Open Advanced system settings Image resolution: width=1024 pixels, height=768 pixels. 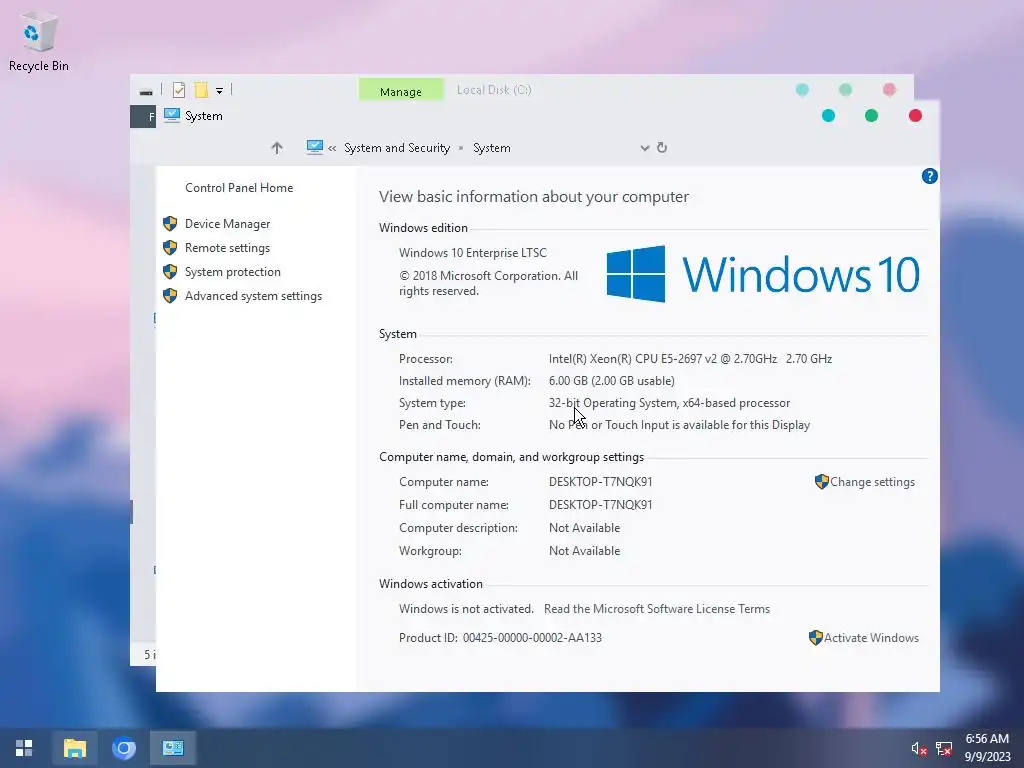coord(253,296)
